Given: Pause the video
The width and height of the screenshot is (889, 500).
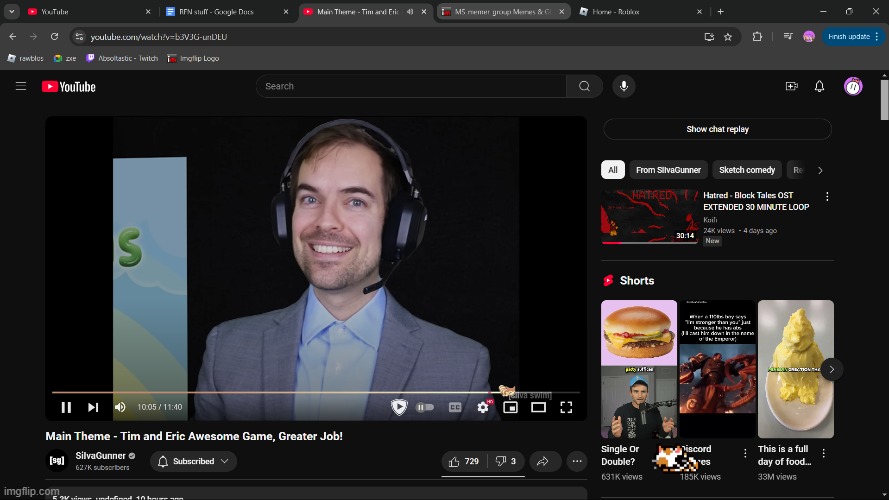Looking at the screenshot, I should [66, 407].
